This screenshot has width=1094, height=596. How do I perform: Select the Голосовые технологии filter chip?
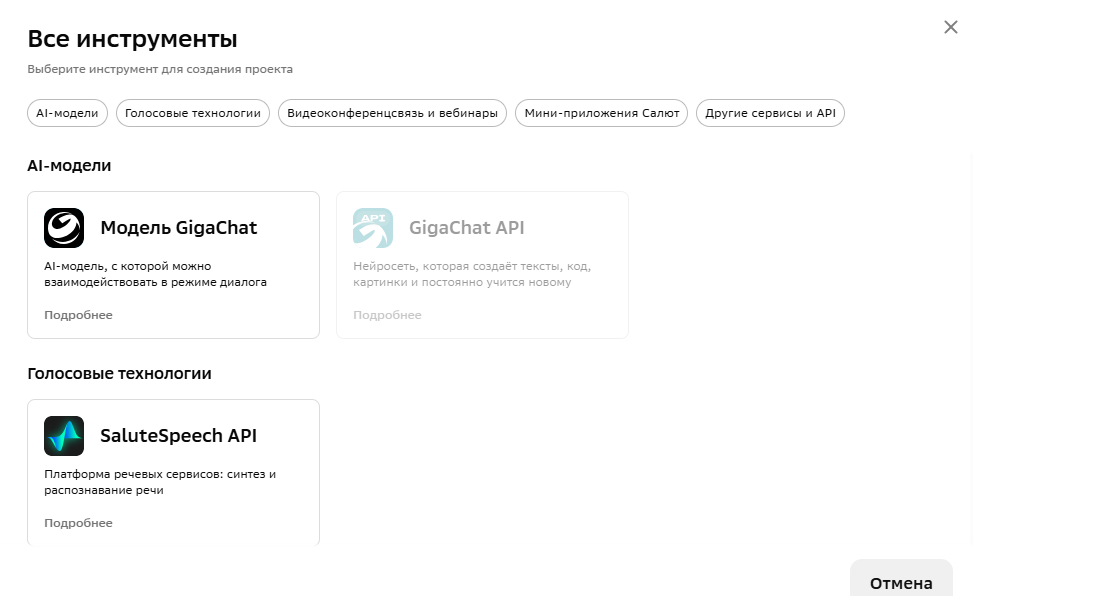pyautogui.click(x=193, y=113)
